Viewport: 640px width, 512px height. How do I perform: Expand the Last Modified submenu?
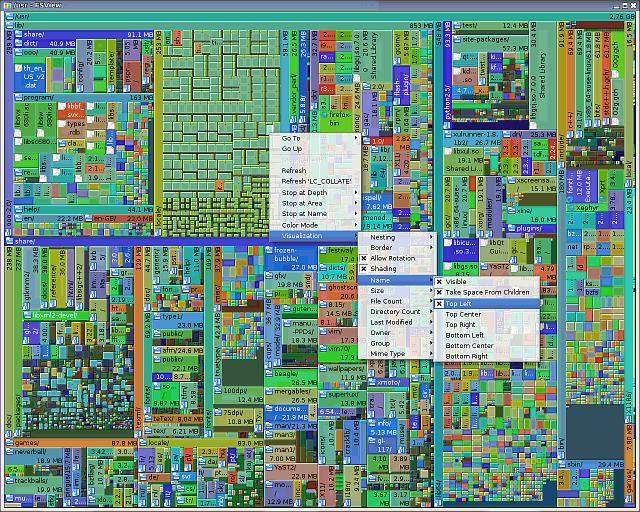click(396, 322)
